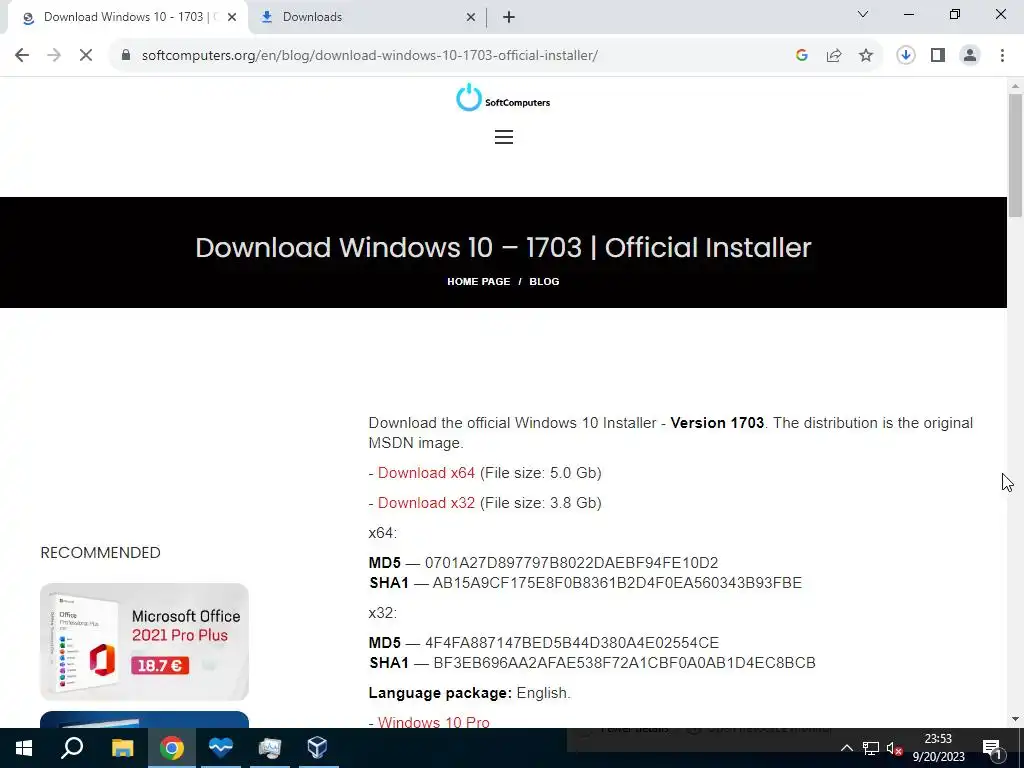Image resolution: width=1024 pixels, height=768 pixels.
Task: Click the network icon in system tray
Action: 871,748
